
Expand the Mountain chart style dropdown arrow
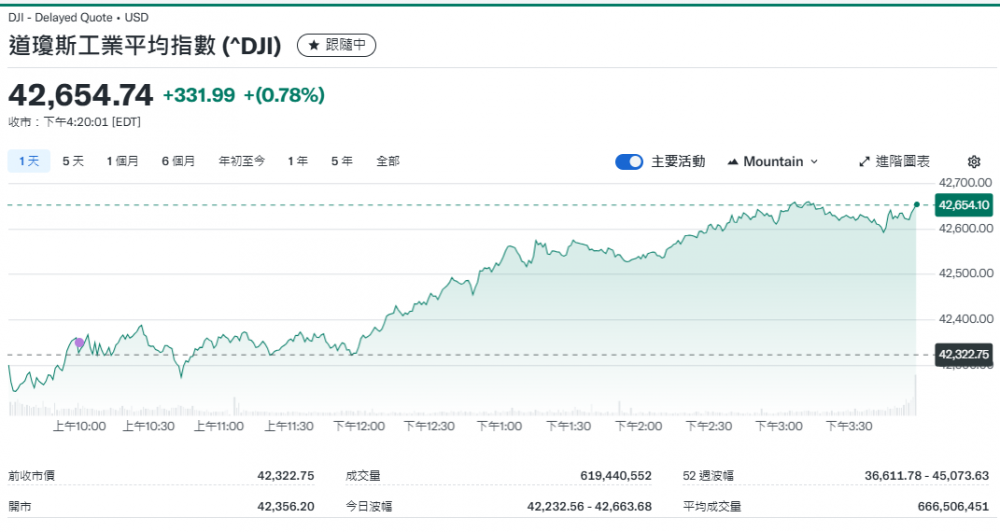tap(814, 162)
